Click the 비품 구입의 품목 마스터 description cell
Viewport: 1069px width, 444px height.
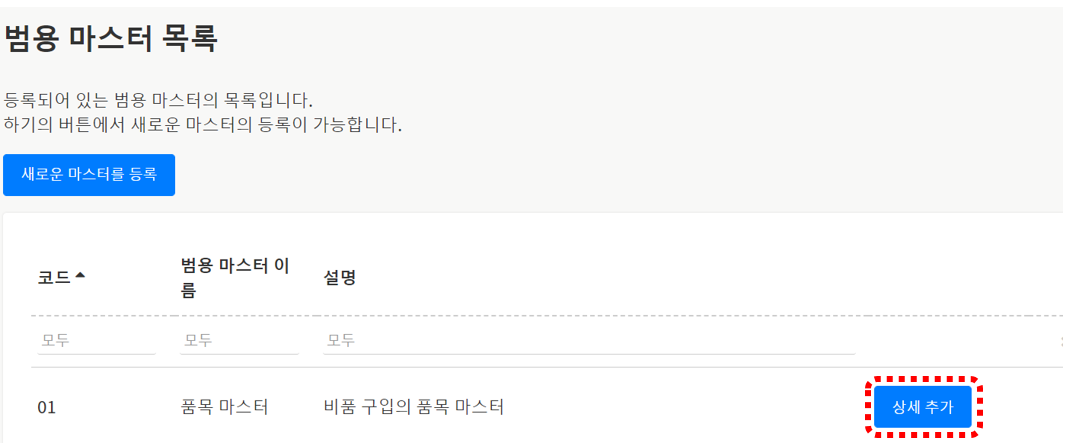(413, 407)
